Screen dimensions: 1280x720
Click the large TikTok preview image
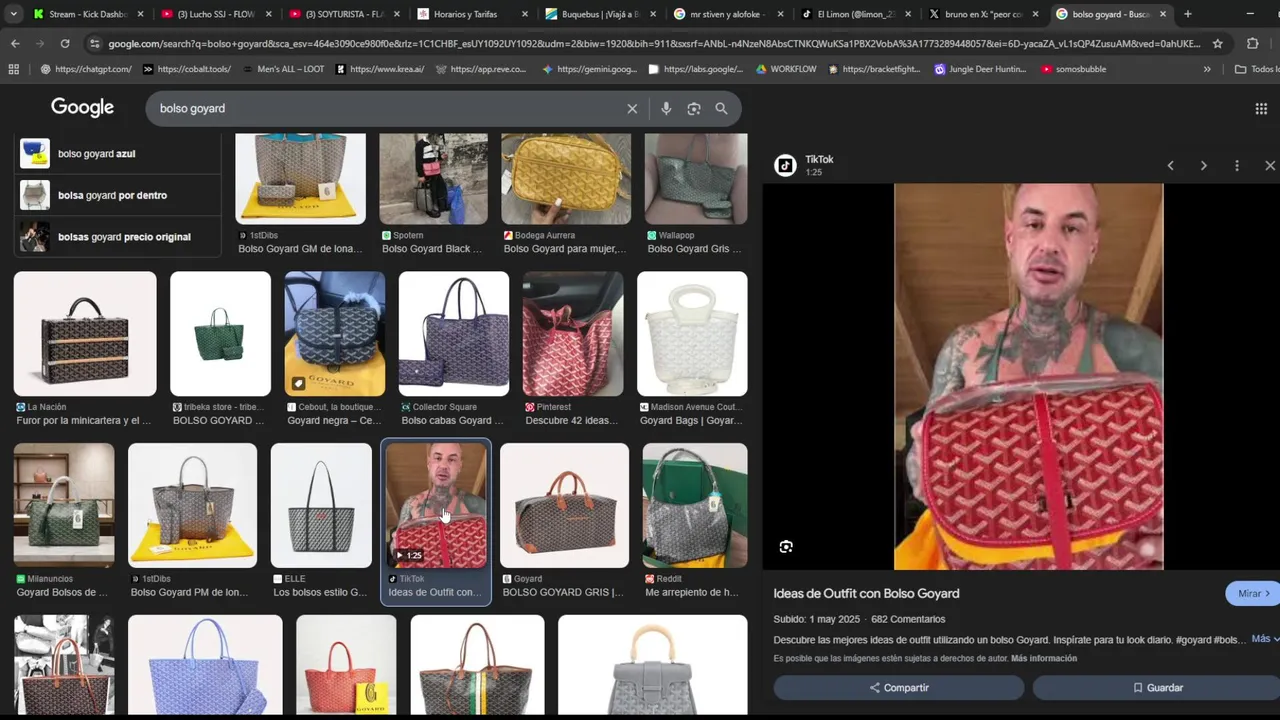tap(1028, 376)
